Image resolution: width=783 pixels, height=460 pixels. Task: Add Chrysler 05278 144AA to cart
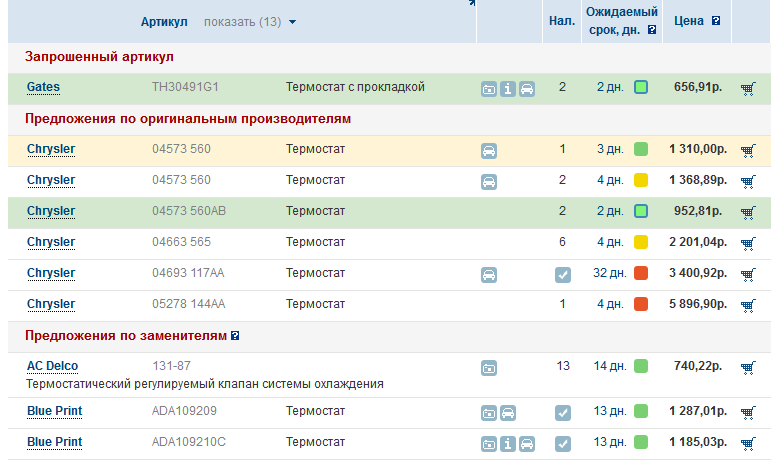coord(748,306)
